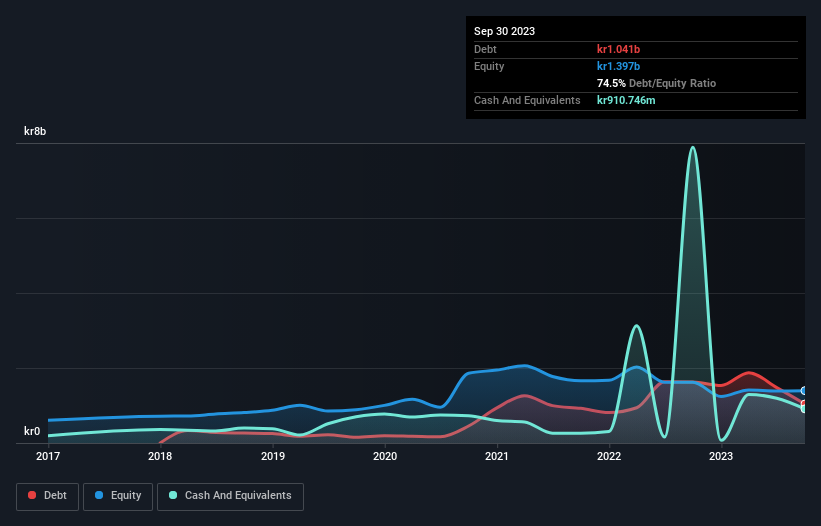Click the kr0 y-axis label
The height and width of the screenshot is (526, 821).
coord(32,431)
